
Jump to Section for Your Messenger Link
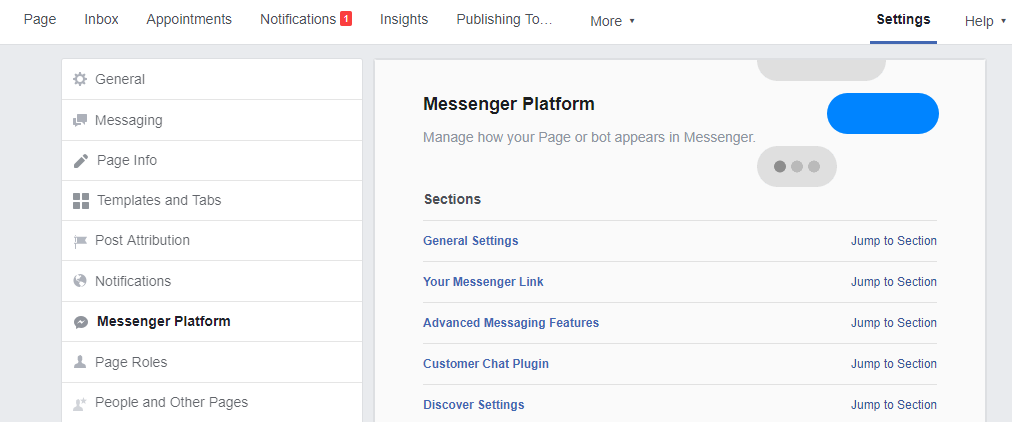894,282
